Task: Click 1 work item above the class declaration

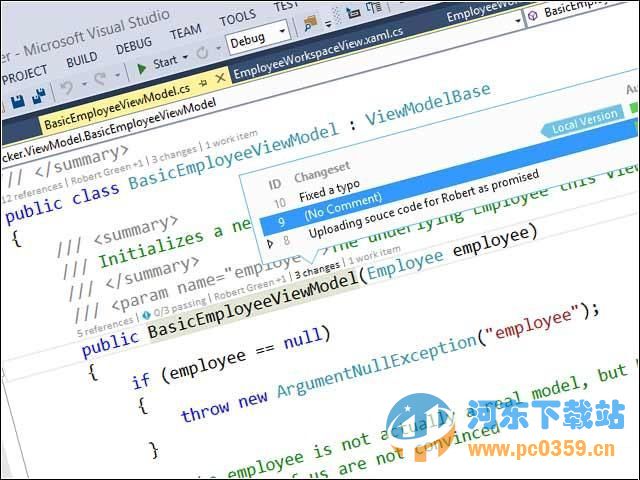Action: click(231, 139)
